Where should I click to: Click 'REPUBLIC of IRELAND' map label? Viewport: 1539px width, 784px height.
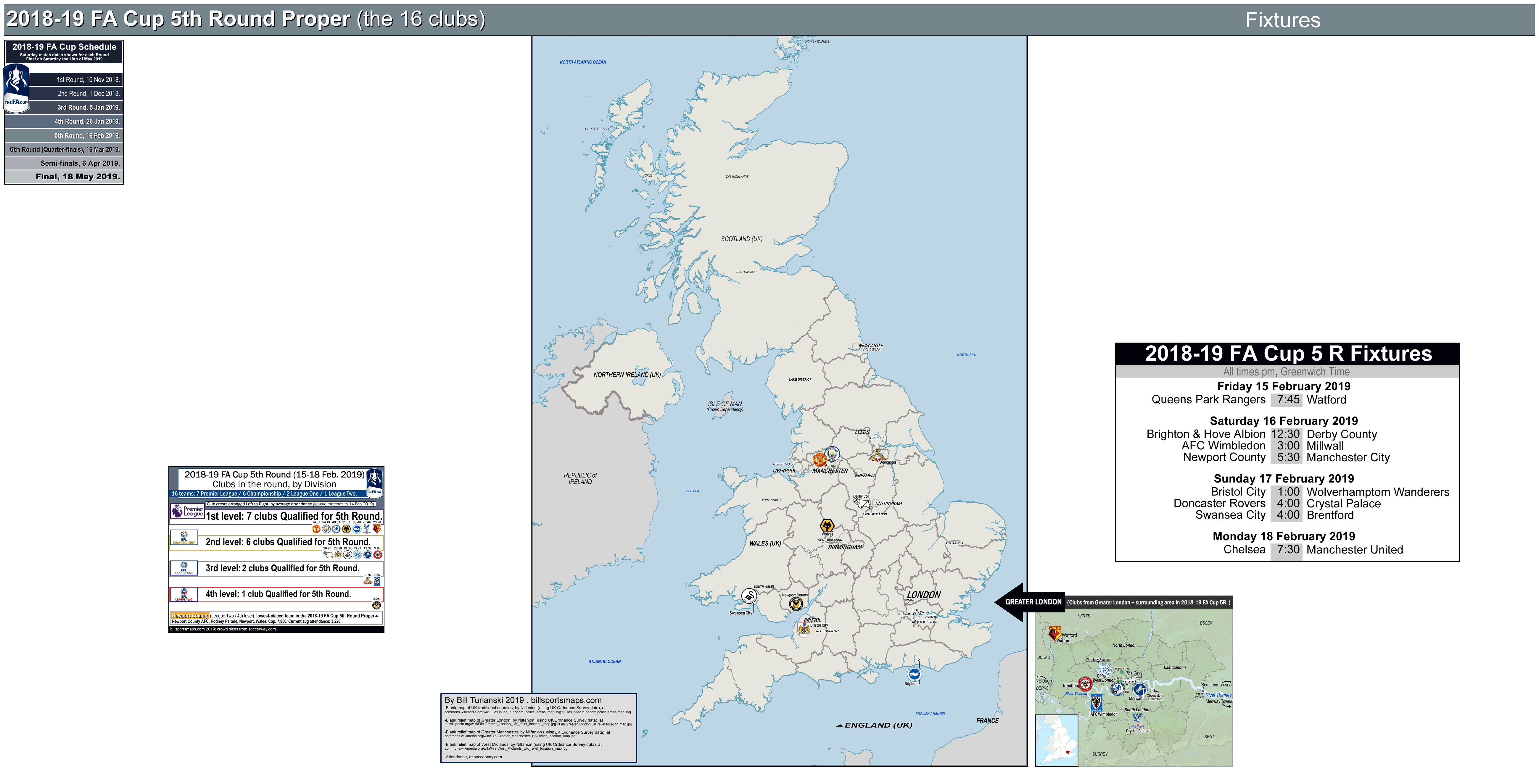click(x=580, y=478)
